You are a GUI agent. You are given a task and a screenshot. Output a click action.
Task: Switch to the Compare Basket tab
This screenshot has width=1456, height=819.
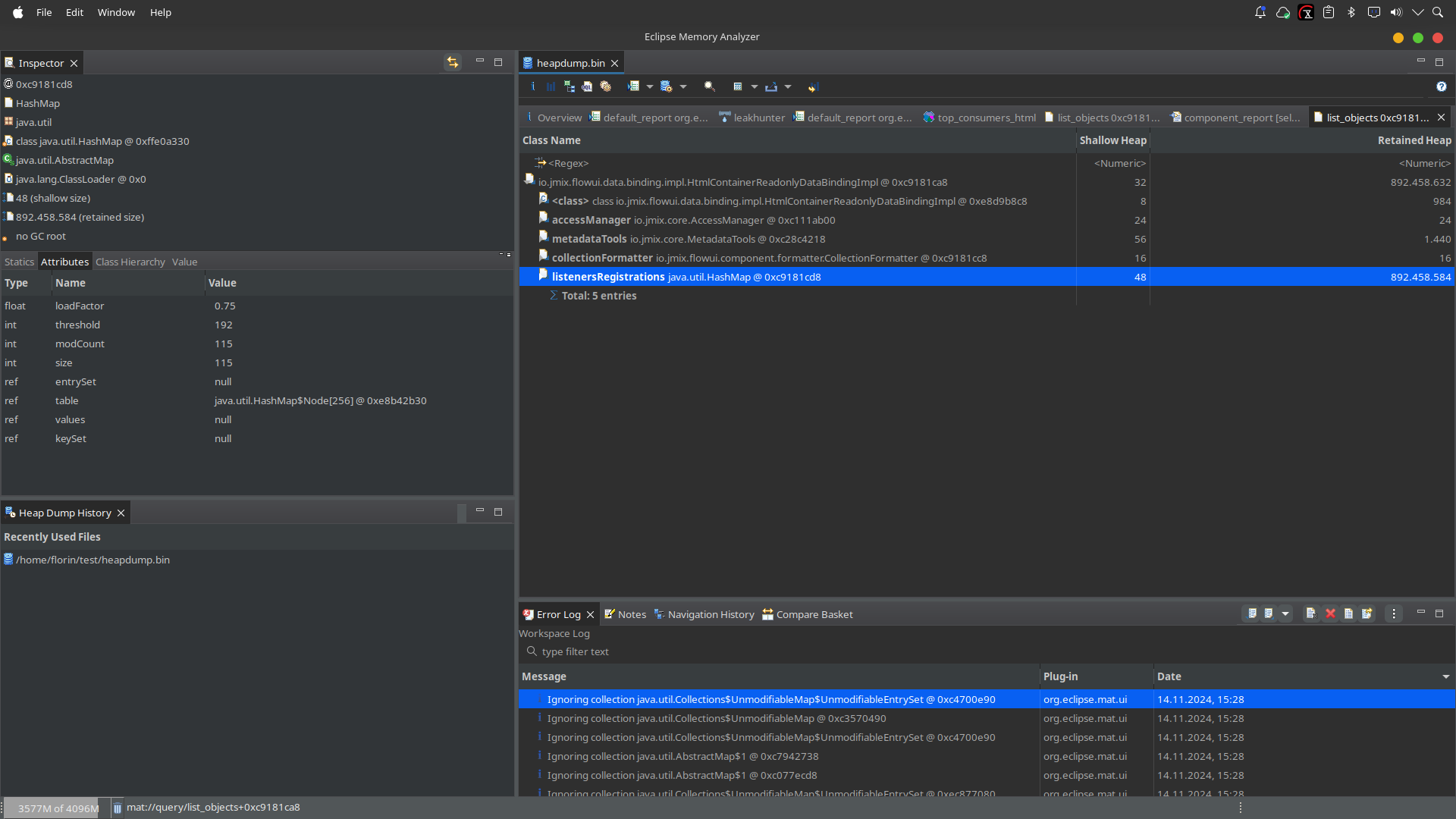(x=808, y=614)
